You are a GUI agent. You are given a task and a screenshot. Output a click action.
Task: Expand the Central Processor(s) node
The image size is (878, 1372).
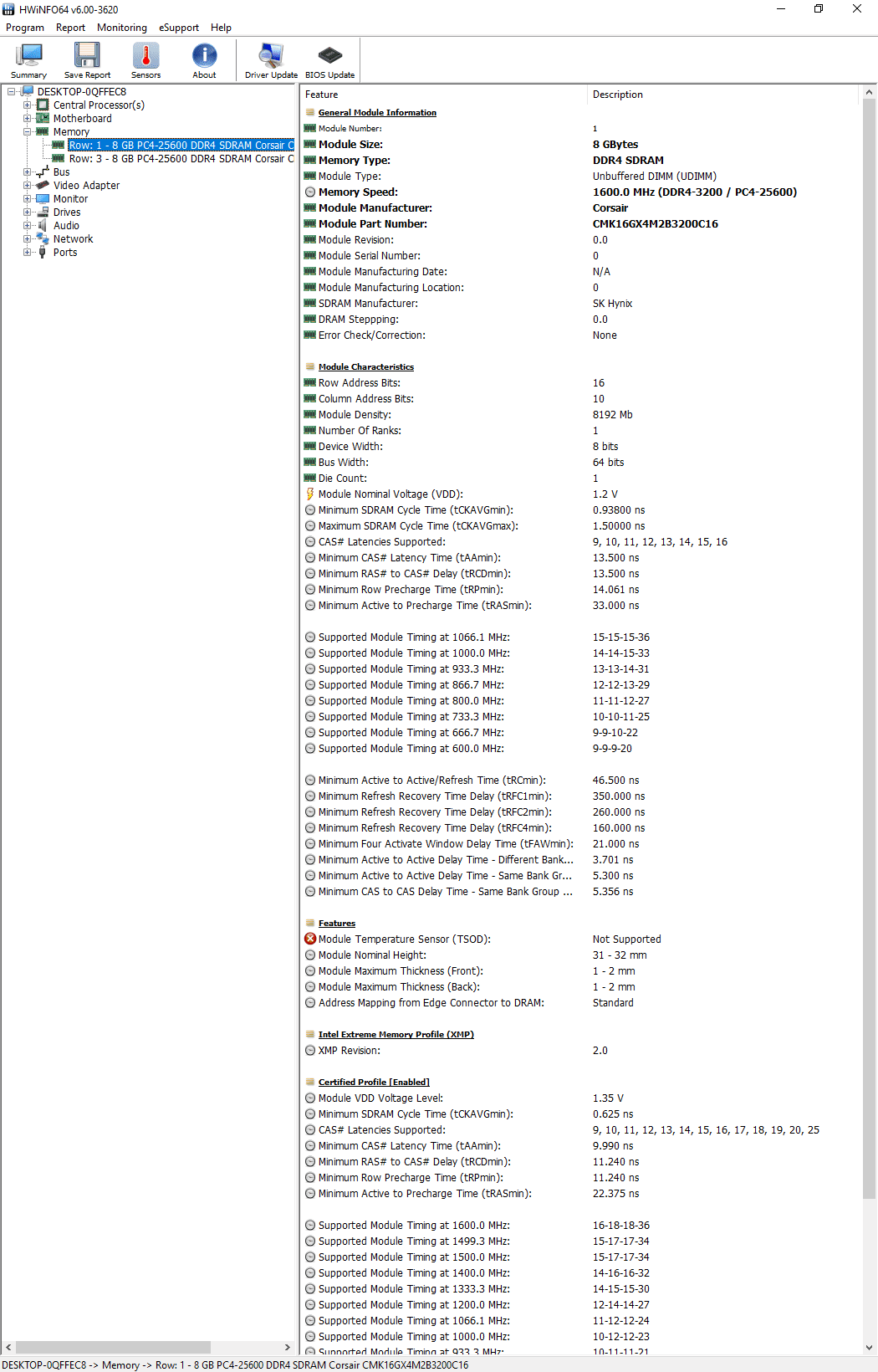coord(28,105)
